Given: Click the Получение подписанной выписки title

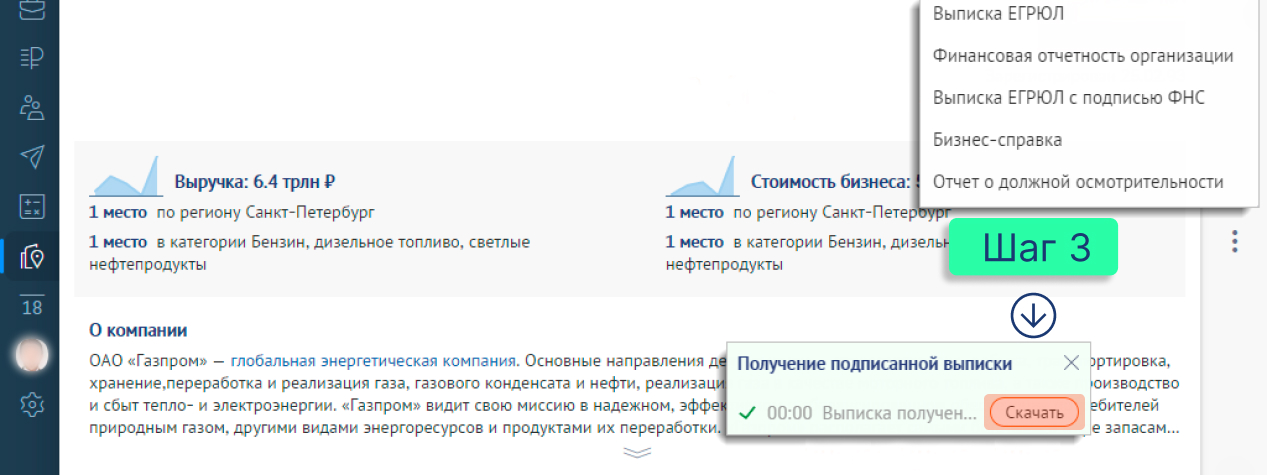Looking at the screenshot, I should tap(874, 364).
